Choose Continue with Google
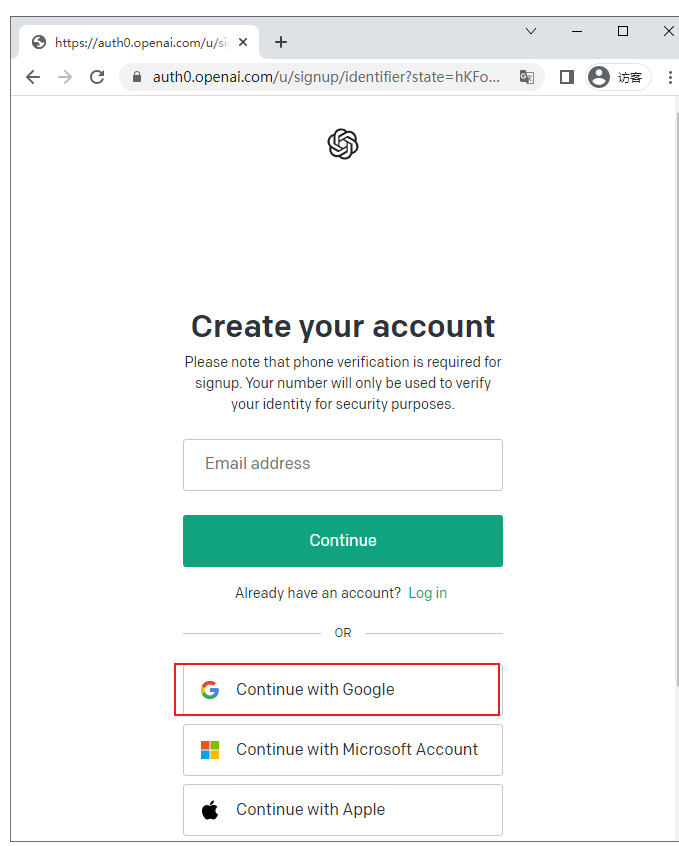This screenshot has width=679, height=846. pos(343,690)
